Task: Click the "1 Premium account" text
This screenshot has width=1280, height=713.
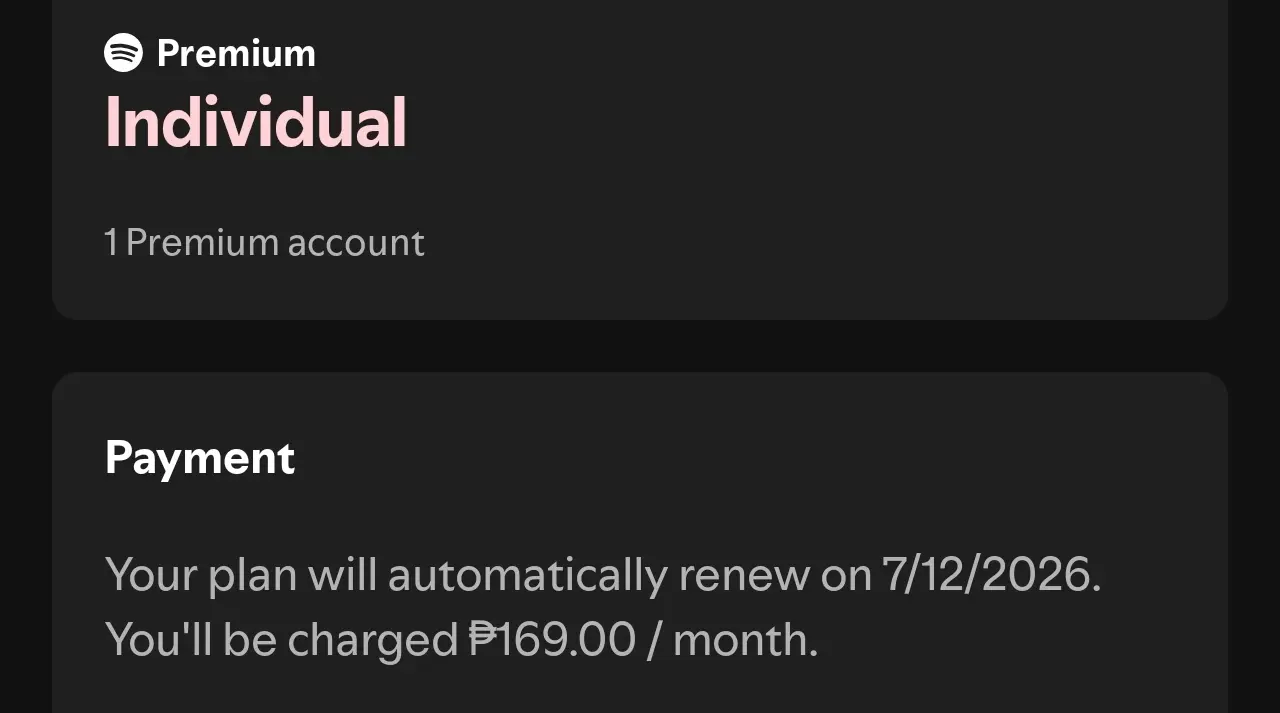Action: click(264, 243)
